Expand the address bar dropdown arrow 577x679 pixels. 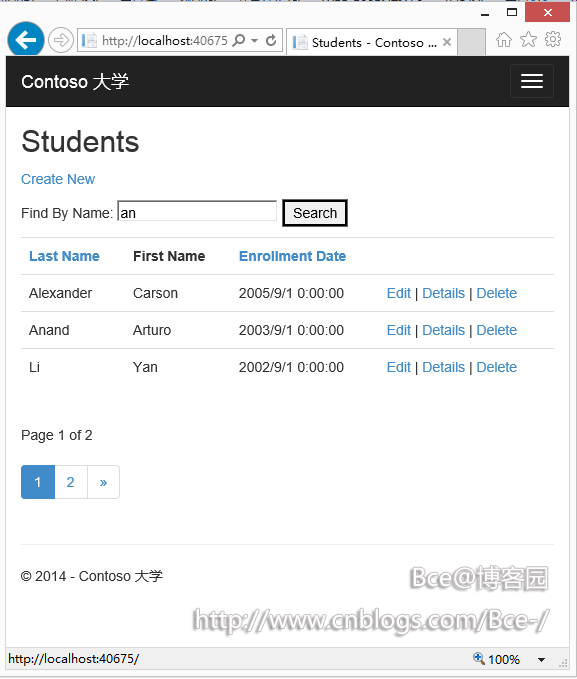(x=255, y=40)
